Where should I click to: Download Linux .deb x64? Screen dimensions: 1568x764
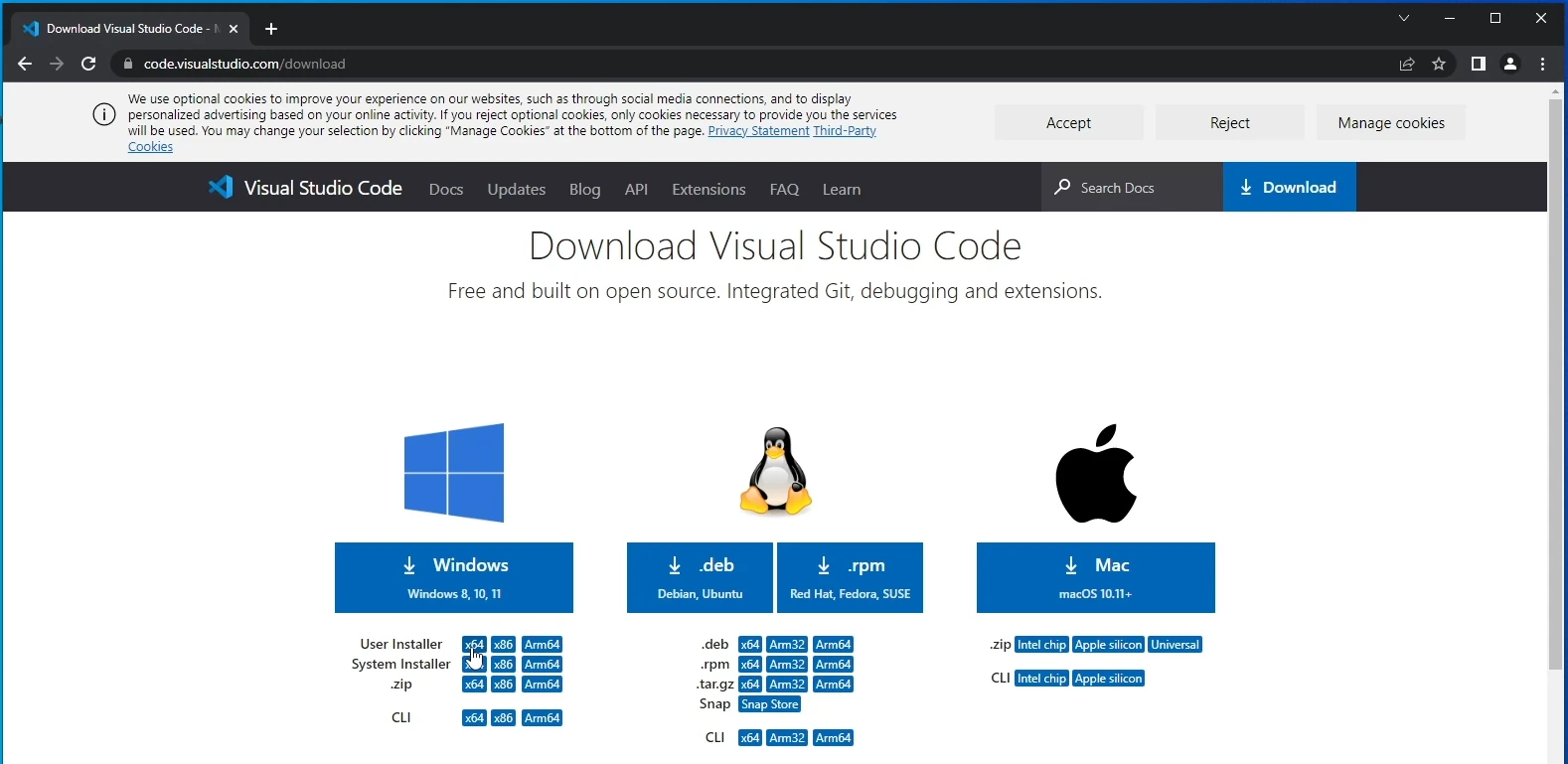click(750, 645)
